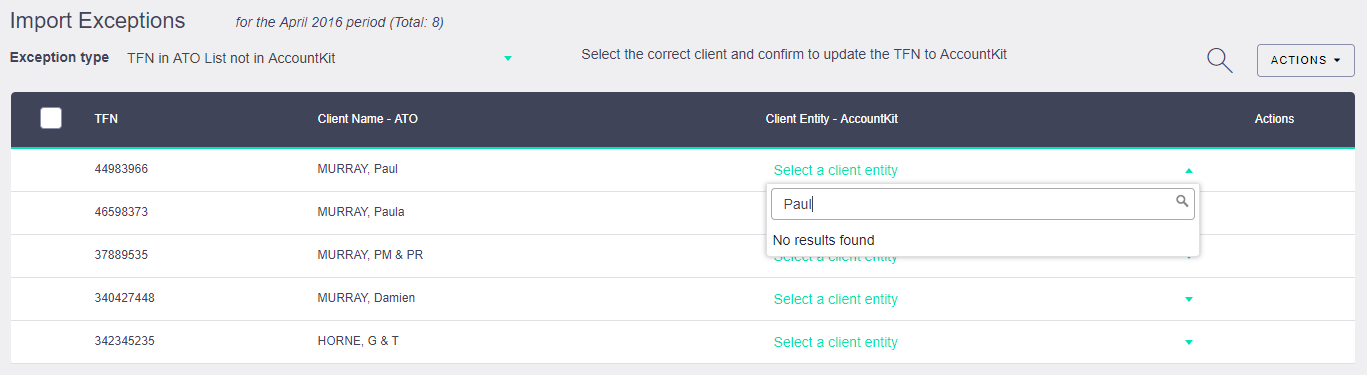Image resolution: width=1367 pixels, height=375 pixels.
Task: Focus the client entity search field containing Paul
Action: coord(982,204)
